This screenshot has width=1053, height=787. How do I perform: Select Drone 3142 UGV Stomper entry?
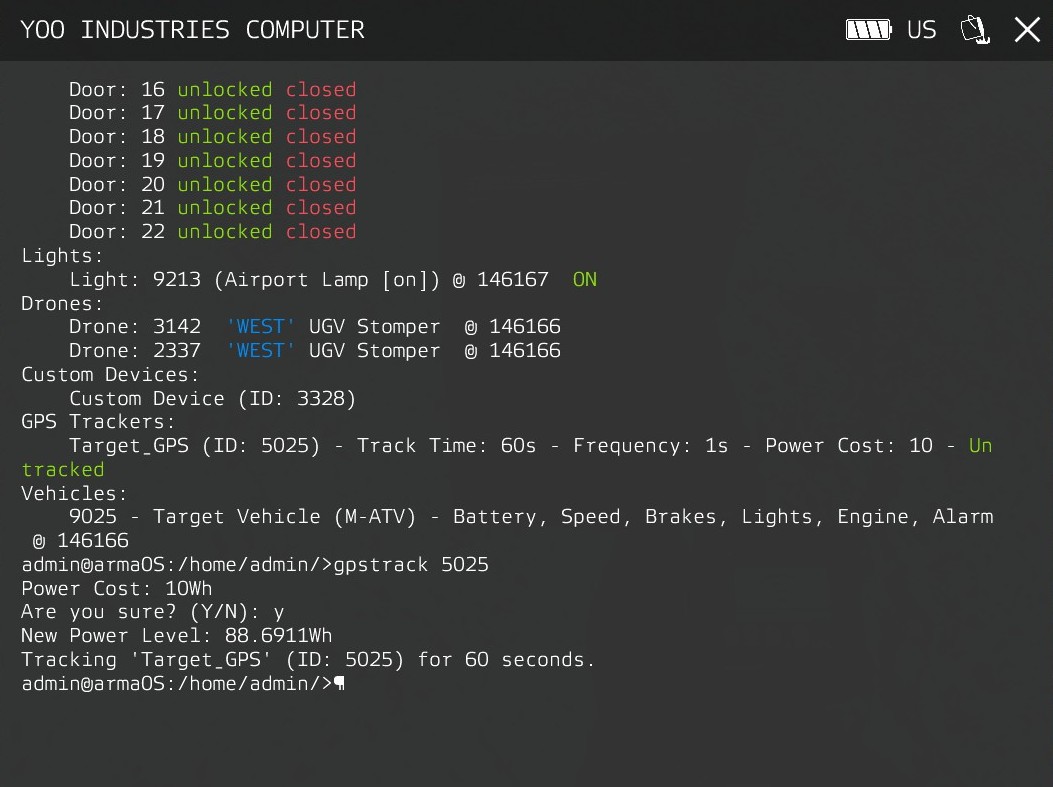314,327
